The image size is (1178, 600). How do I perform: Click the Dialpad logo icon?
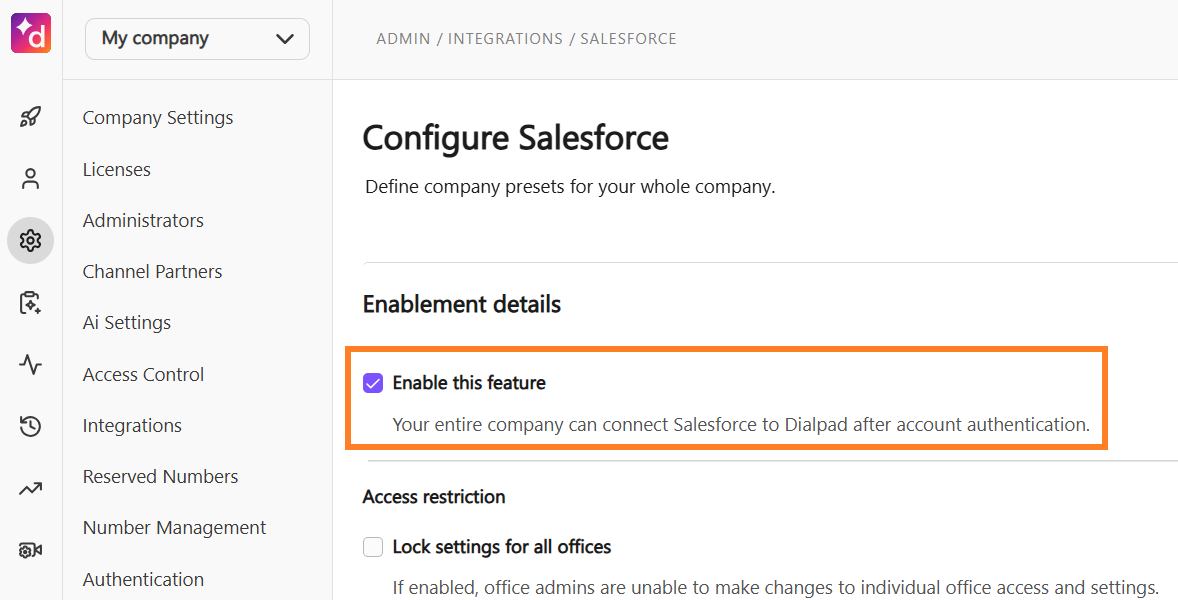(31, 33)
